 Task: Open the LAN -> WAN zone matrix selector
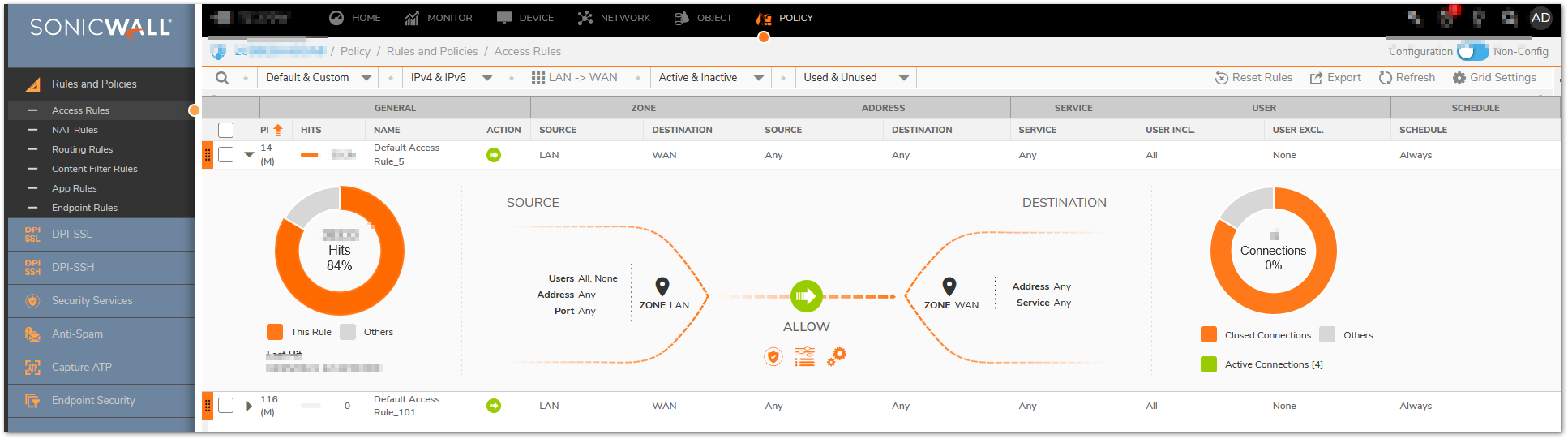click(x=574, y=78)
